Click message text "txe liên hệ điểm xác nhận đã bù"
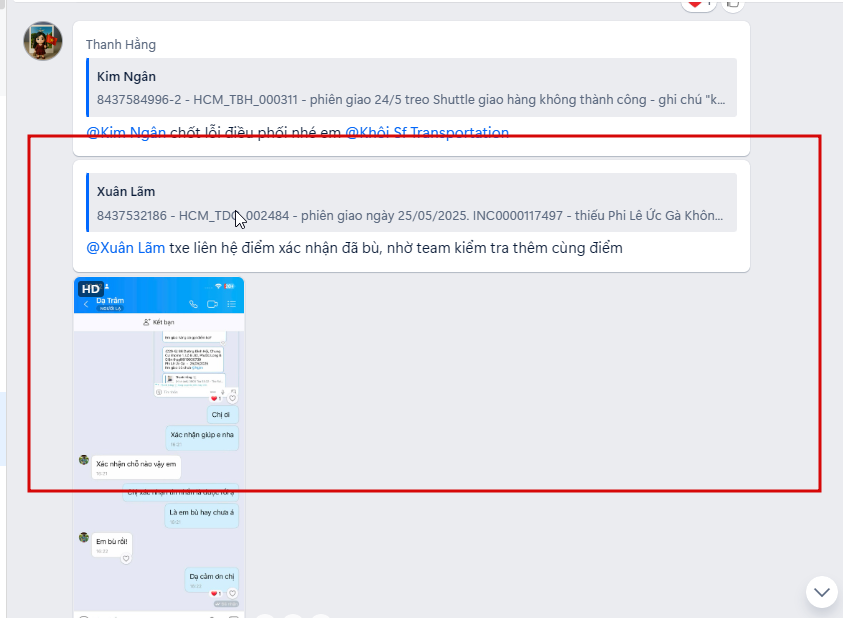The image size is (843, 618). 274,248
